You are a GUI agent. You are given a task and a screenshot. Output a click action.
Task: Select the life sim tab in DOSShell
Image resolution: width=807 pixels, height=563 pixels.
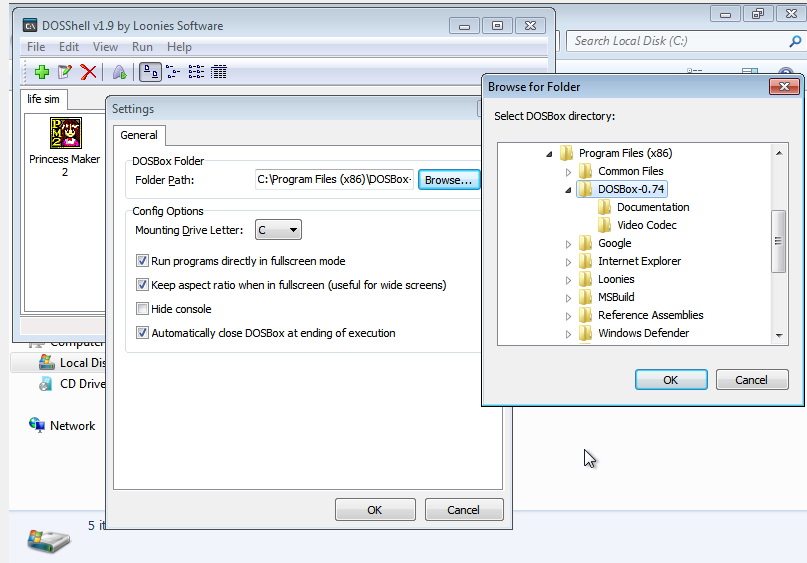[x=43, y=99]
